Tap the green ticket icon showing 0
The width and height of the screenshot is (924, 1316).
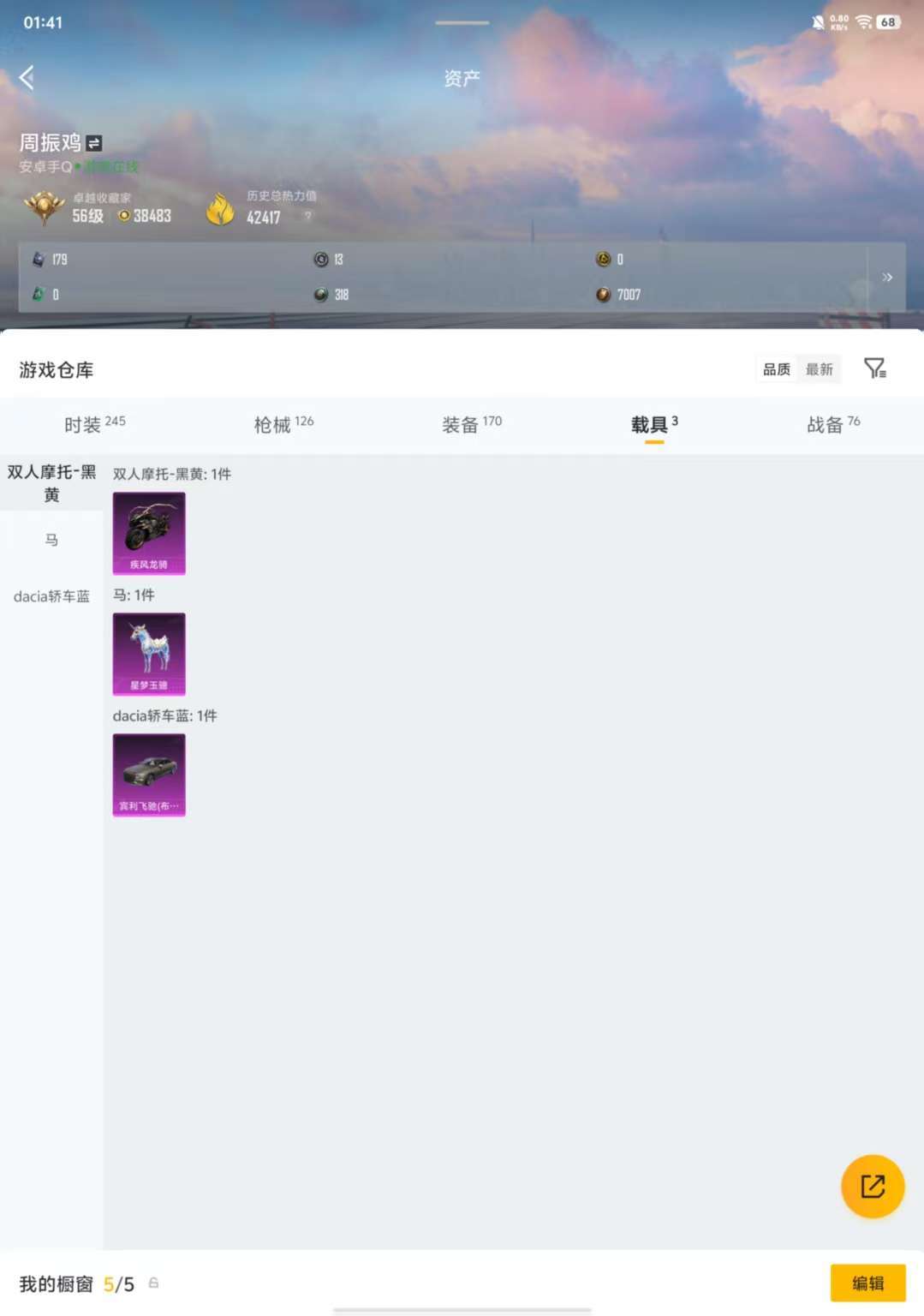click(39, 295)
